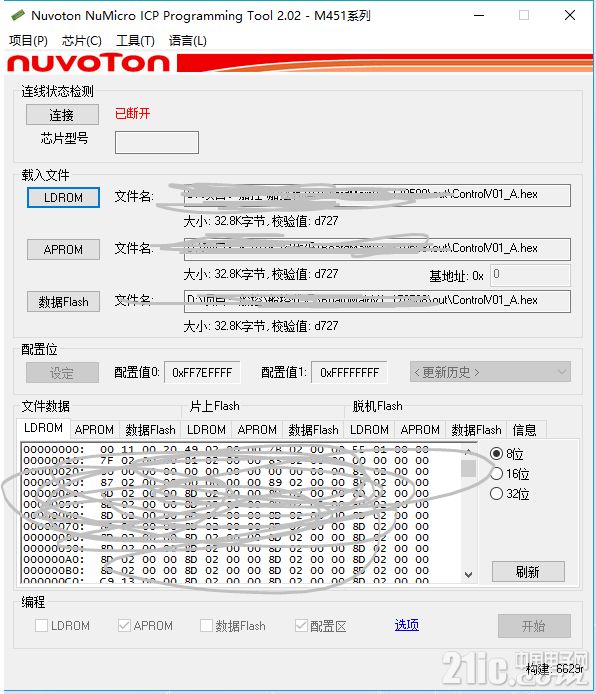Select the 脱机Flash 数据Flash tab

476,430
